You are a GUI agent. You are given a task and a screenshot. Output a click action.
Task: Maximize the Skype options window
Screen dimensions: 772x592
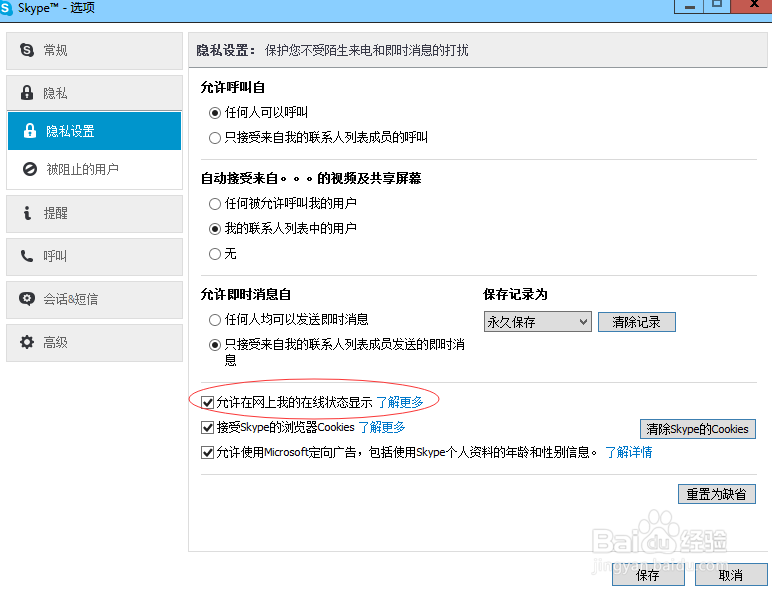[717, 6]
